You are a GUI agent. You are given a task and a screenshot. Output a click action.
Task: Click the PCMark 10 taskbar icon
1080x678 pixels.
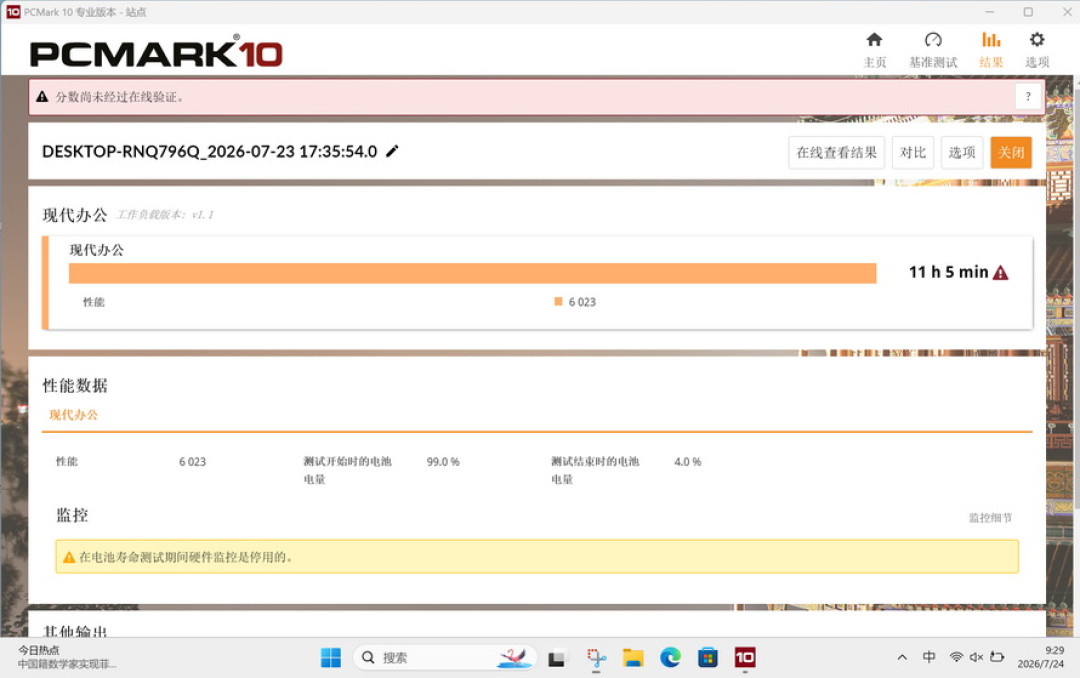[745, 657]
